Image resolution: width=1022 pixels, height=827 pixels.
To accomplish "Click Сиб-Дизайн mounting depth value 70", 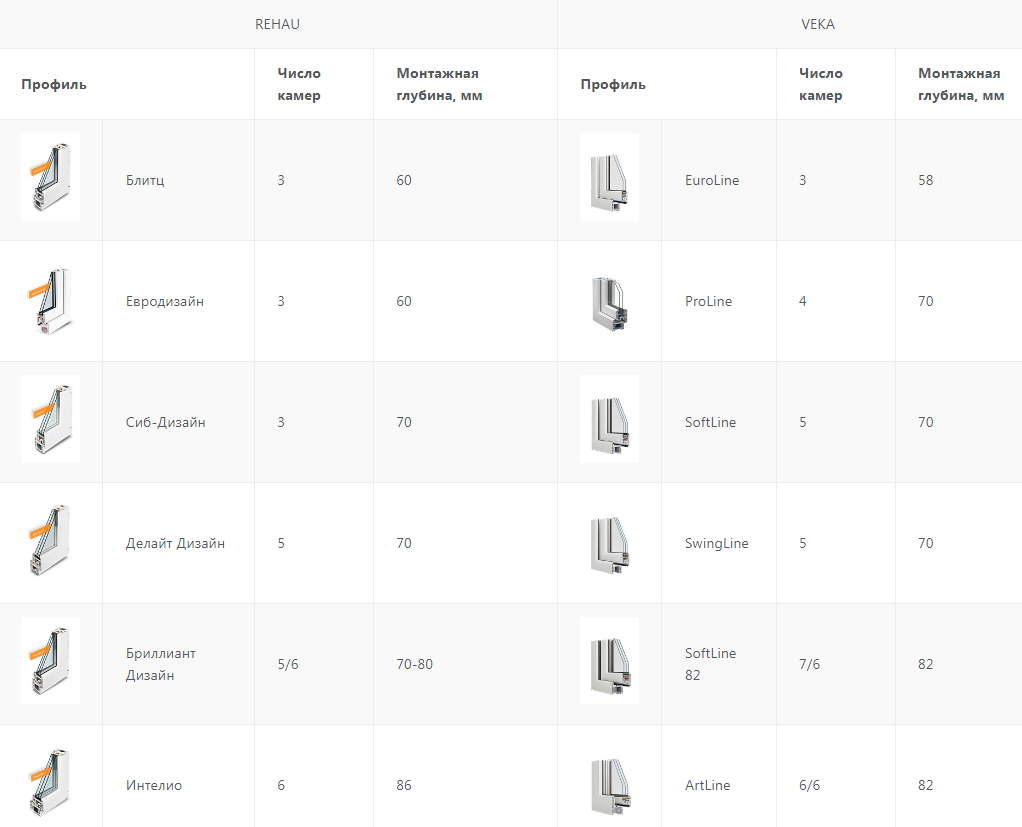I will pyautogui.click(x=404, y=422).
